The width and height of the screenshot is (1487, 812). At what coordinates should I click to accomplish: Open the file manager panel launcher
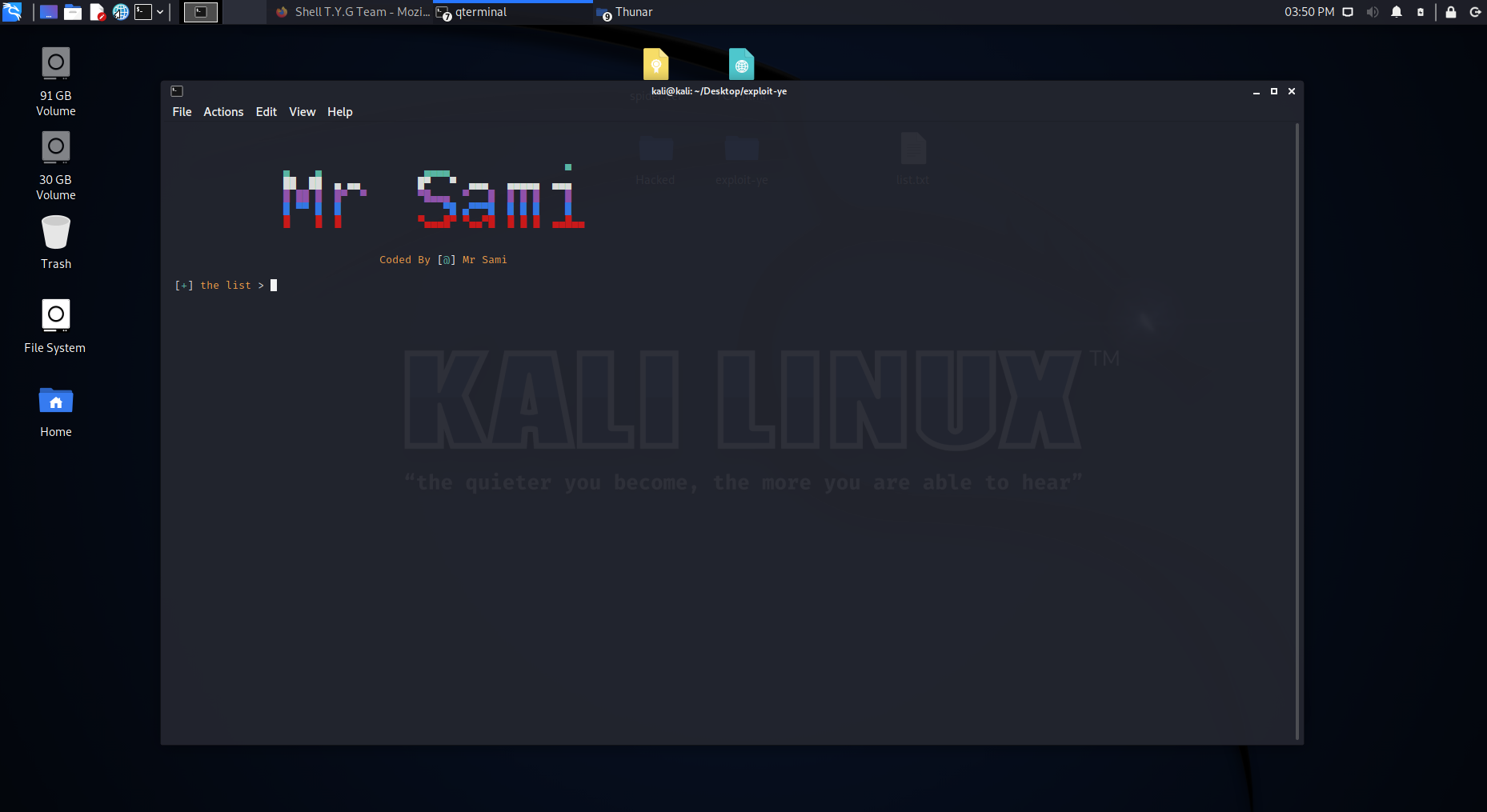[73, 12]
